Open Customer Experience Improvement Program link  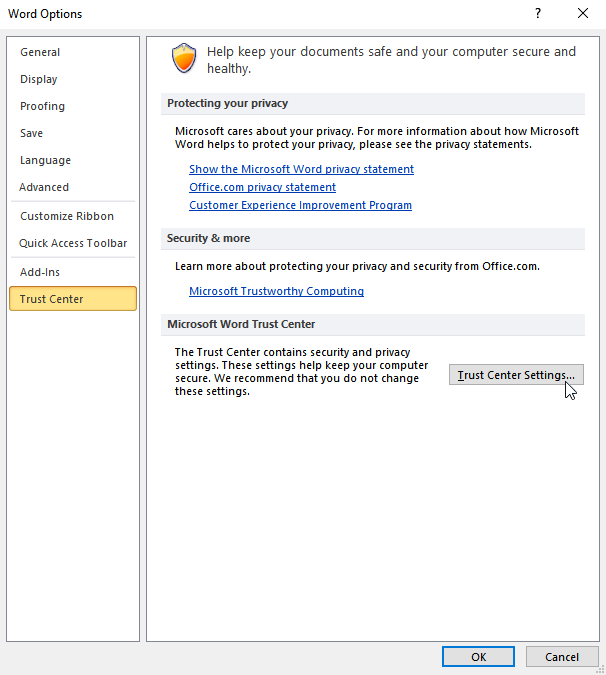300,205
